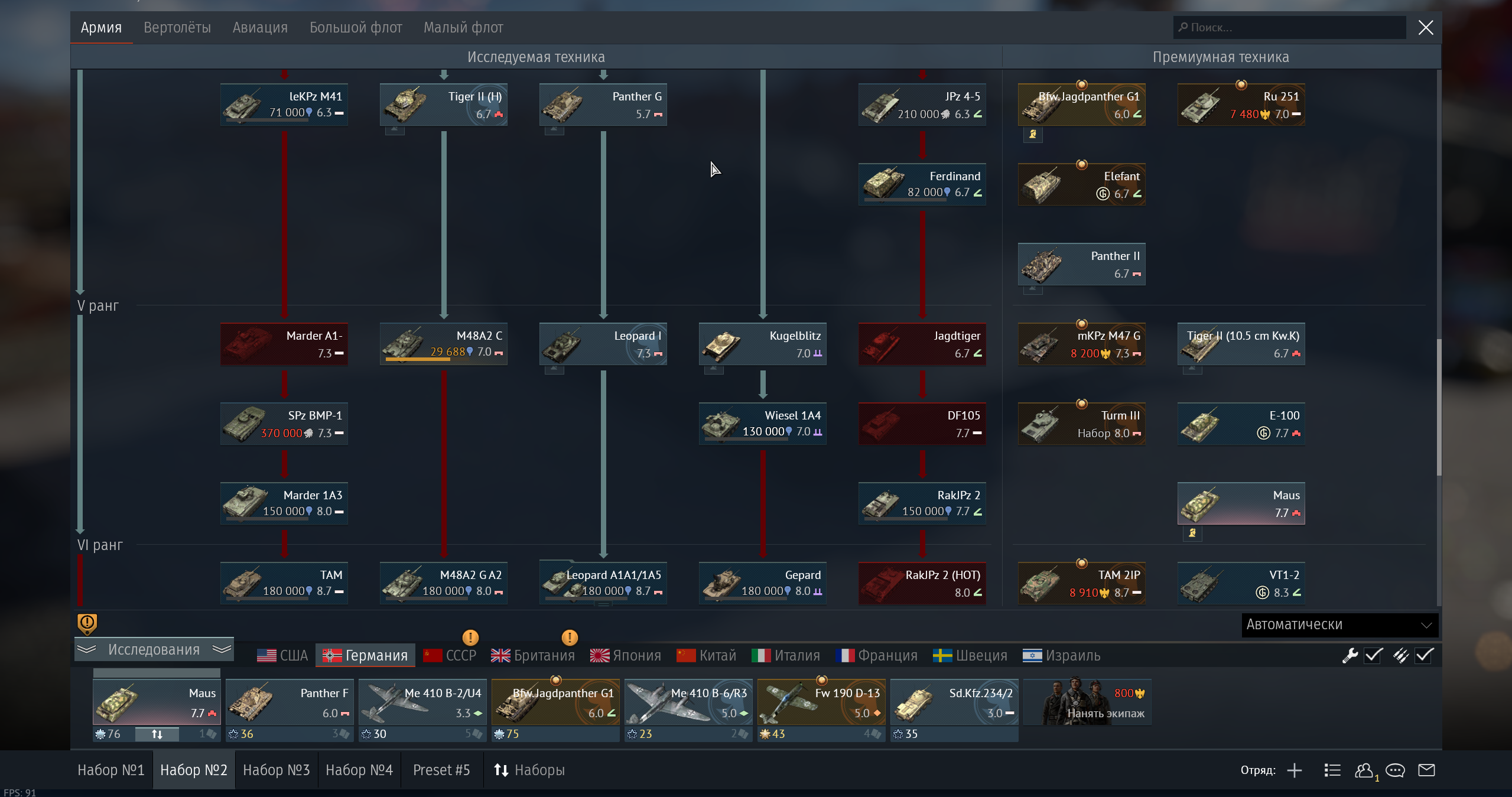Expand the group arrow under Panther II
This screenshot has width=1512, height=797.
(x=1033, y=289)
